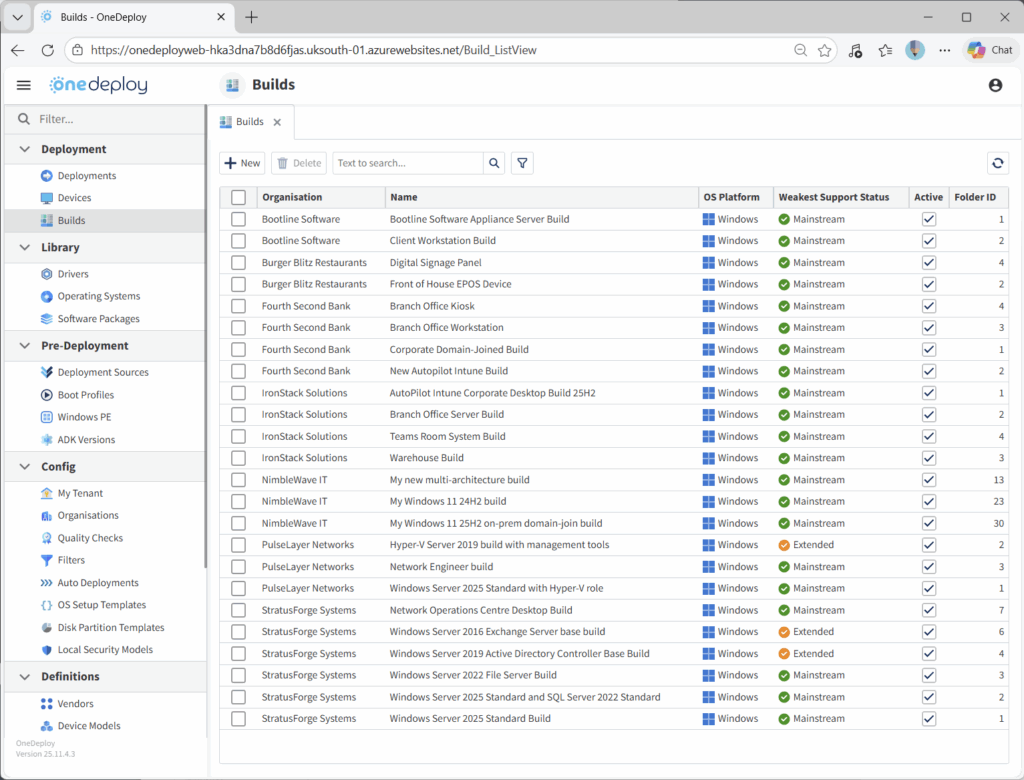Open Device Models
1024x780 pixels.
(89, 726)
